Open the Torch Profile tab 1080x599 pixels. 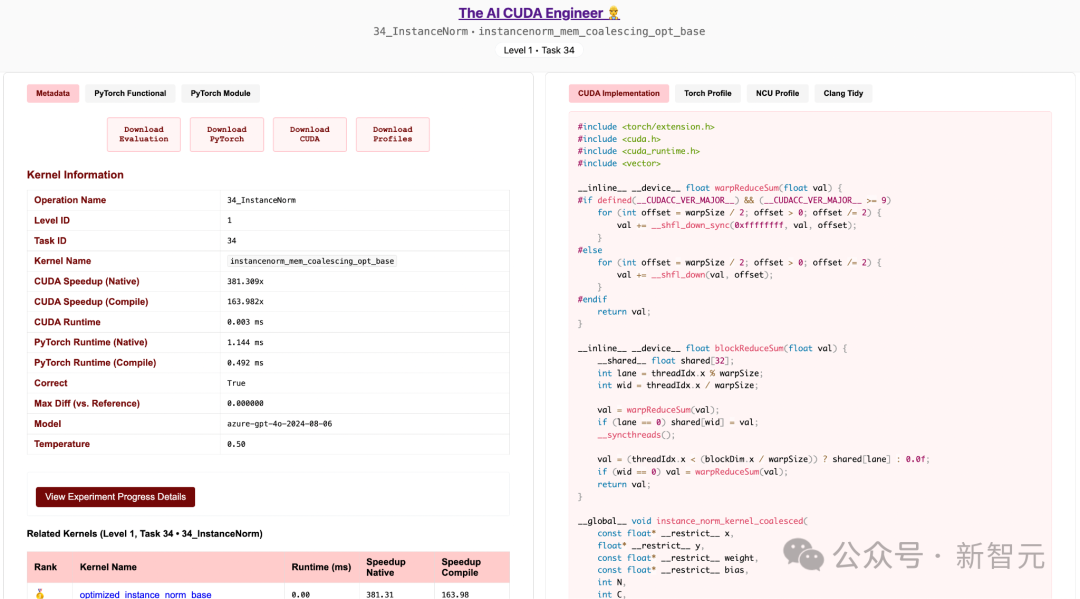click(x=707, y=94)
